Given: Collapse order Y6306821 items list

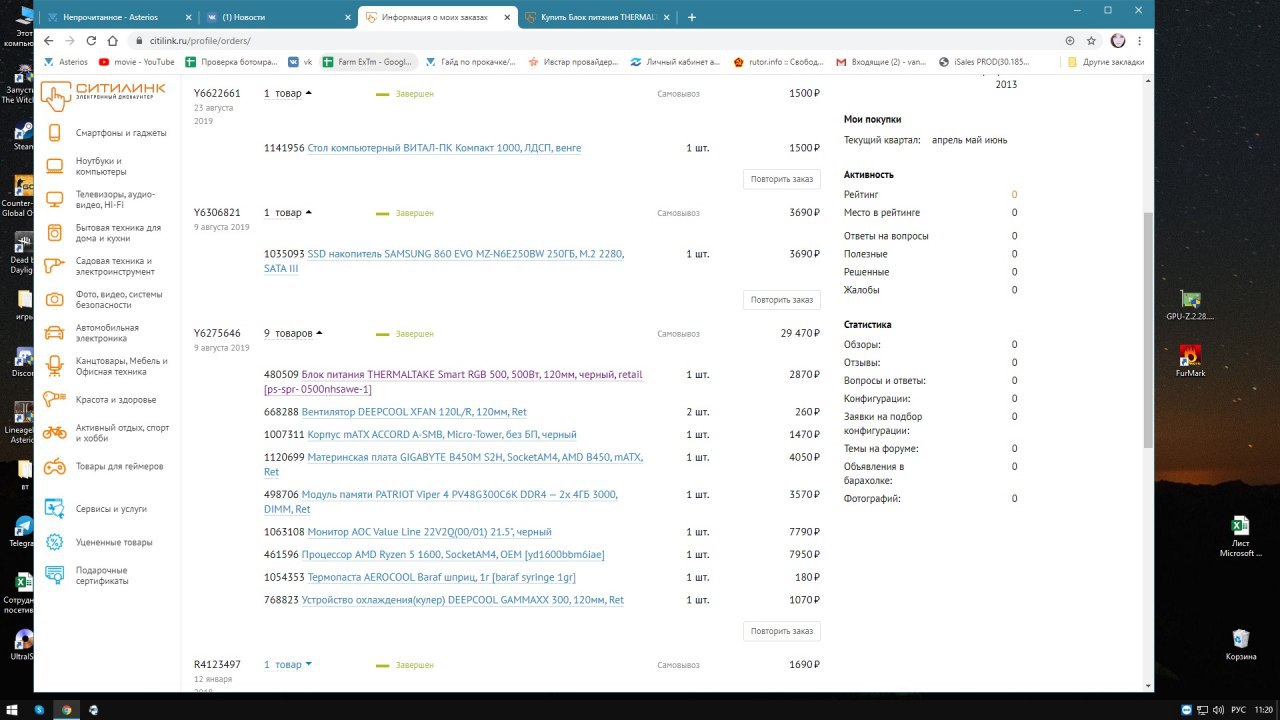Looking at the screenshot, I should 288,213.
